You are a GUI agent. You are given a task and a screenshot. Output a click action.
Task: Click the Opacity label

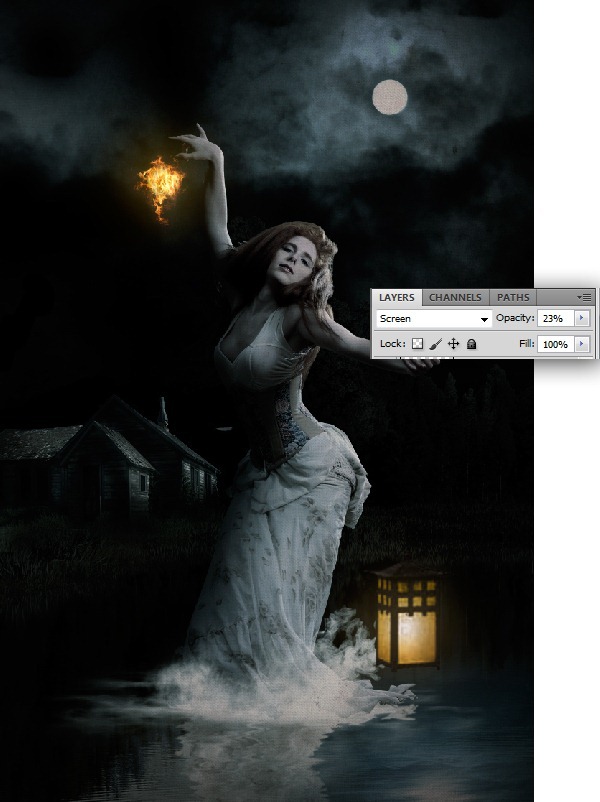[x=515, y=318]
